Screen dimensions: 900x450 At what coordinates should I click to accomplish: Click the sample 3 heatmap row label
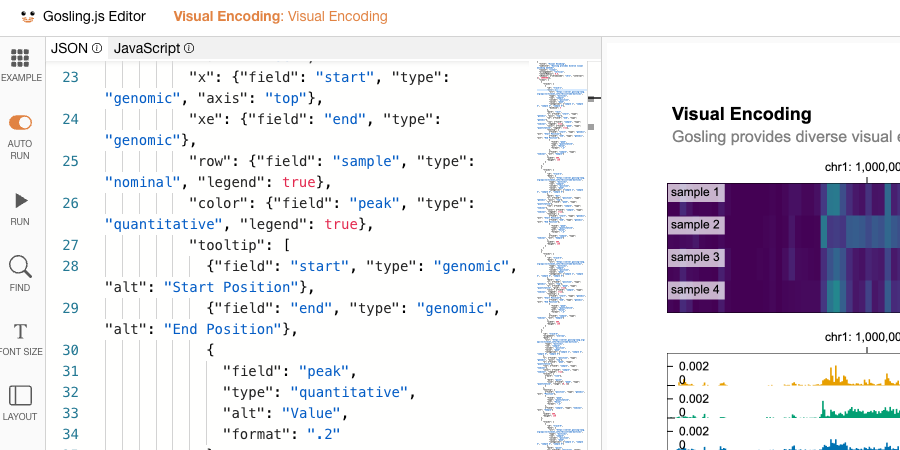point(695,258)
